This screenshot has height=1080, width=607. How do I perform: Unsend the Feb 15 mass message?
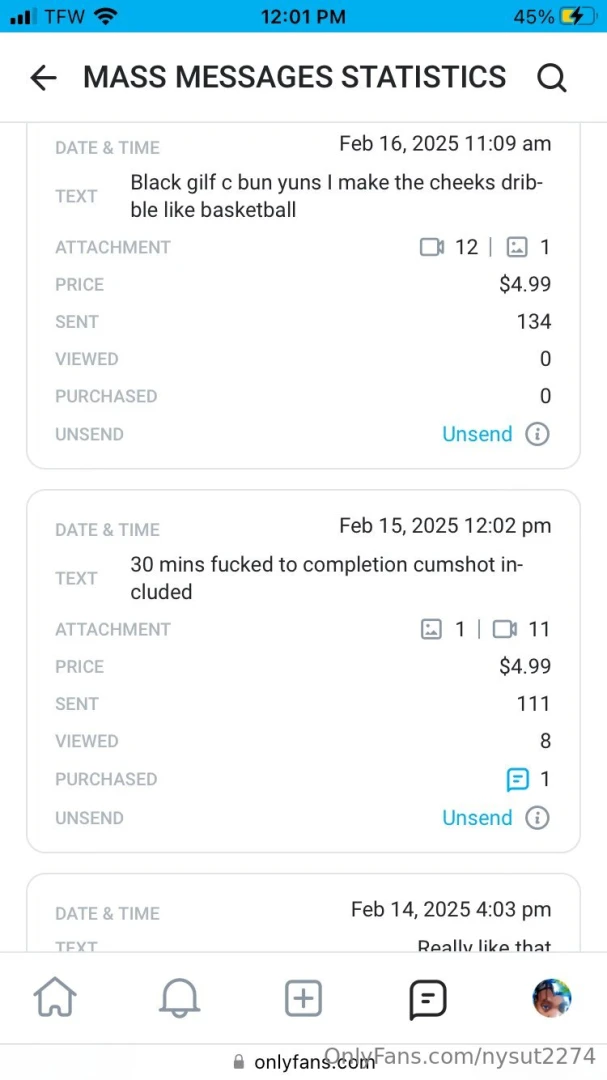pos(477,818)
